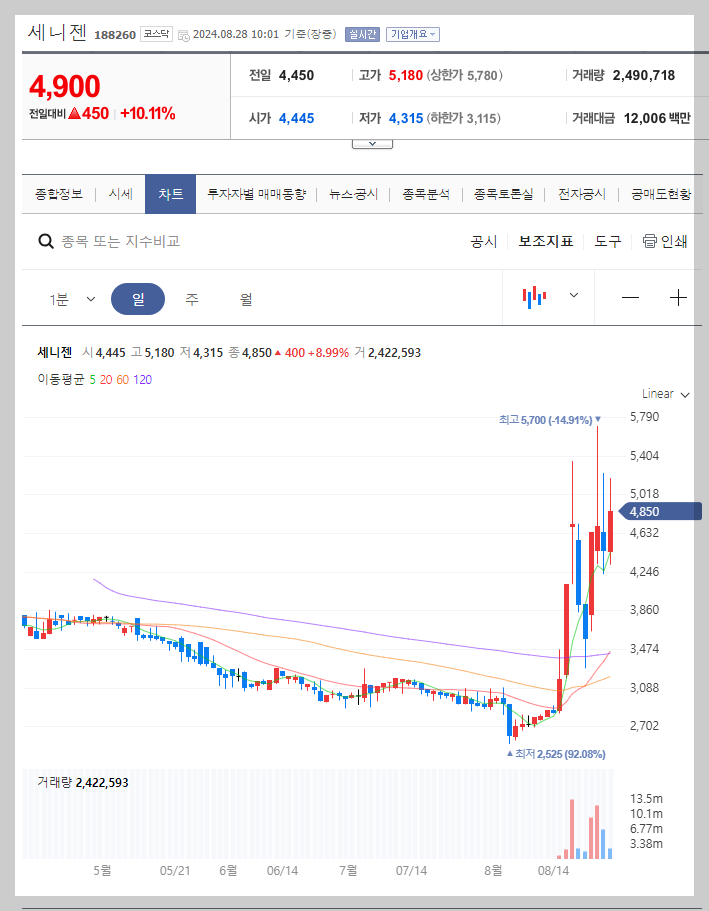Viewport: 709px width, 911px height.
Task: Expand the 기업개요 dropdown
Action: click(x=415, y=33)
